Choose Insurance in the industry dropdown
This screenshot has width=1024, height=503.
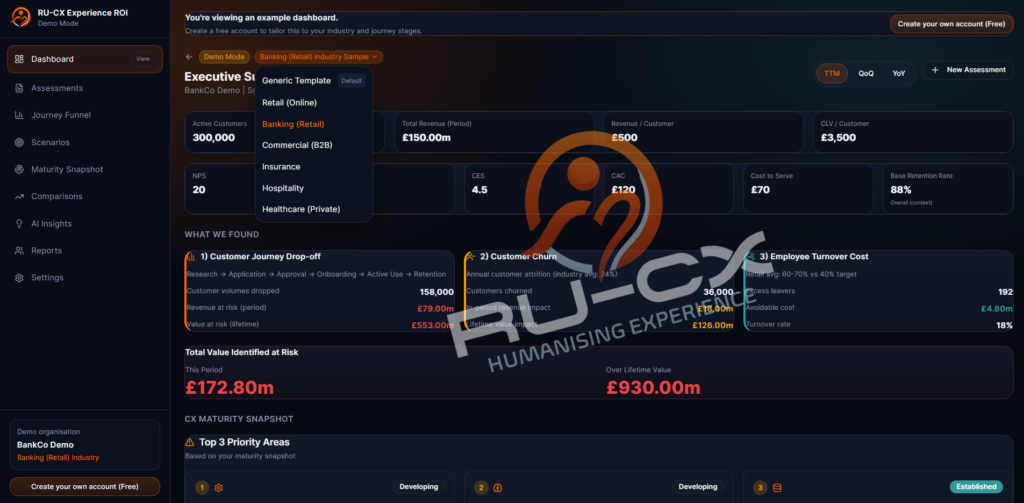click(x=281, y=167)
